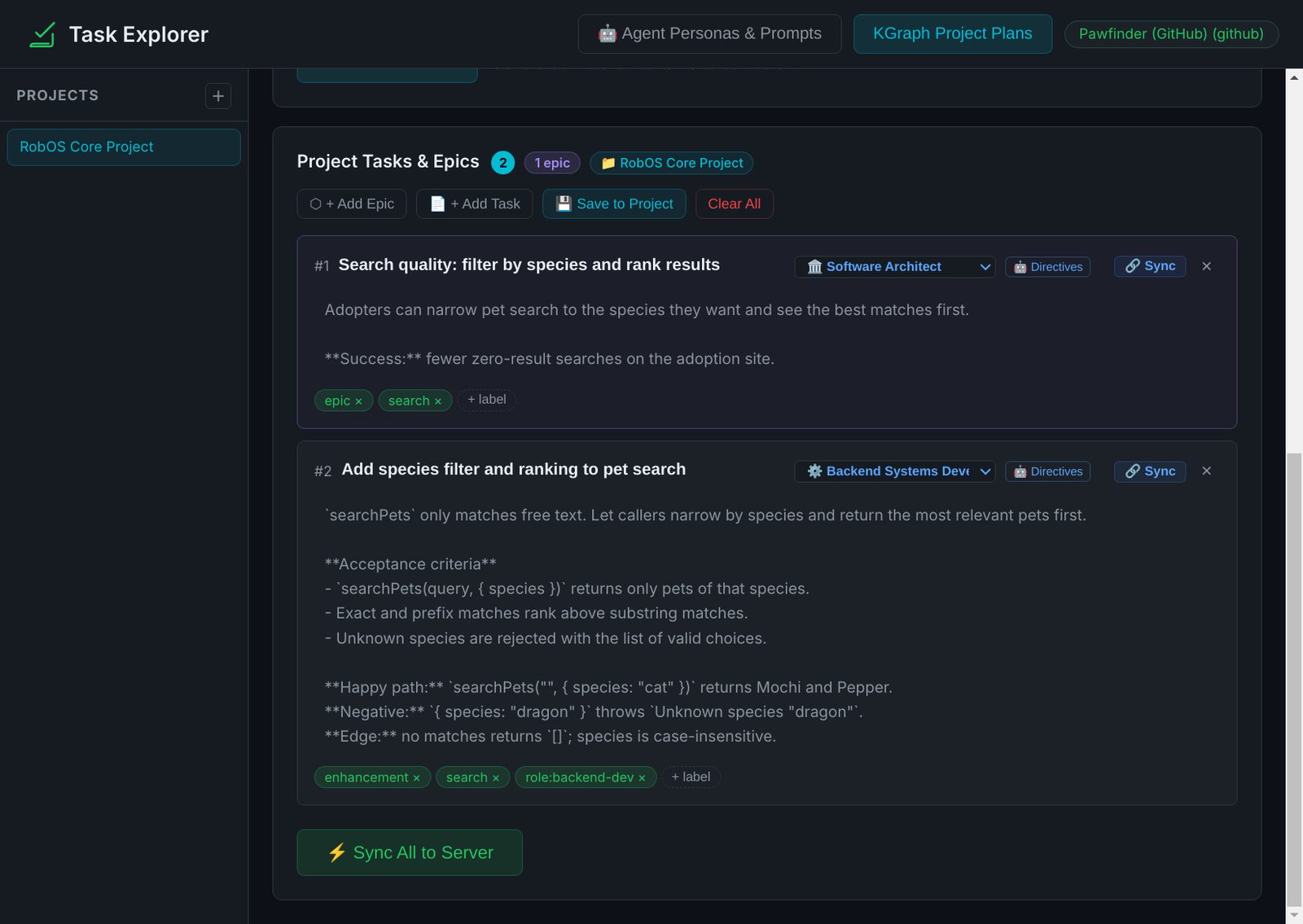This screenshot has width=1303, height=924.
Task: Remove the epic label from task #1
Action: 358,401
